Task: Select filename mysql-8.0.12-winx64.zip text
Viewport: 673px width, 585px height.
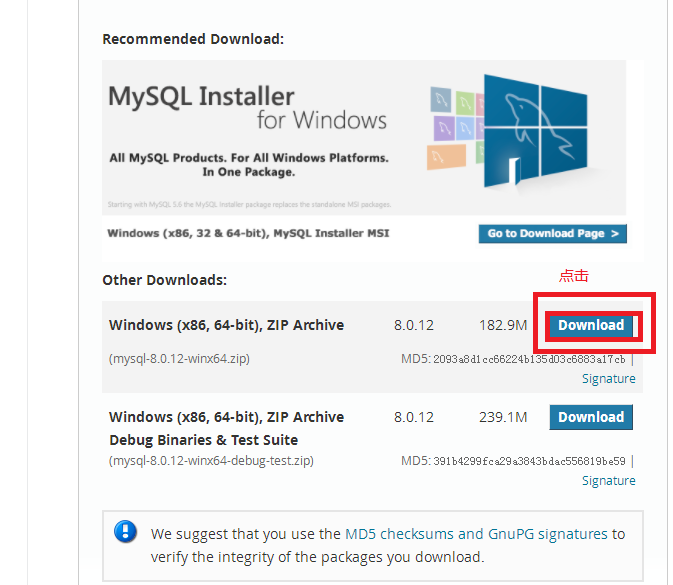Action: pos(179,358)
